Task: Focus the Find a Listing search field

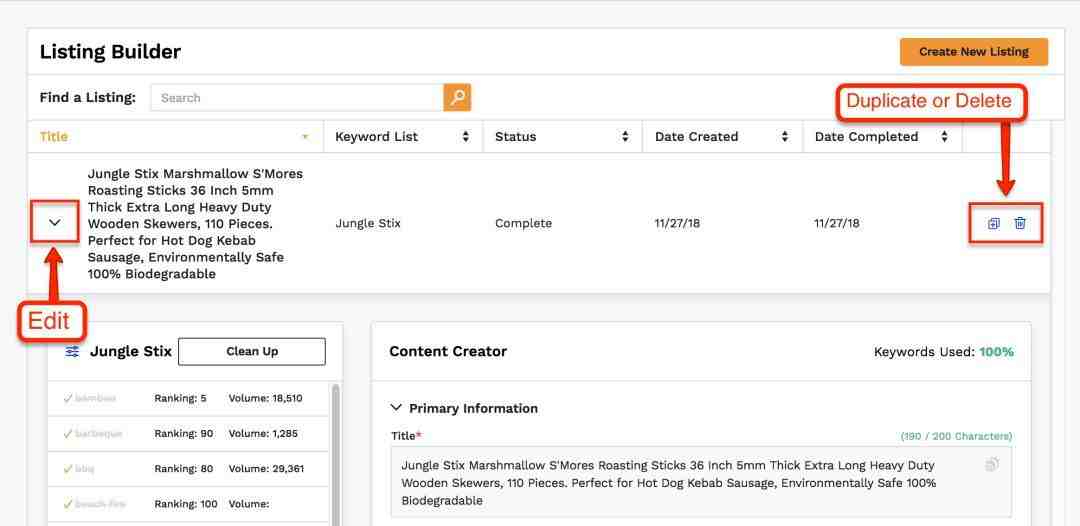Action: [296, 98]
